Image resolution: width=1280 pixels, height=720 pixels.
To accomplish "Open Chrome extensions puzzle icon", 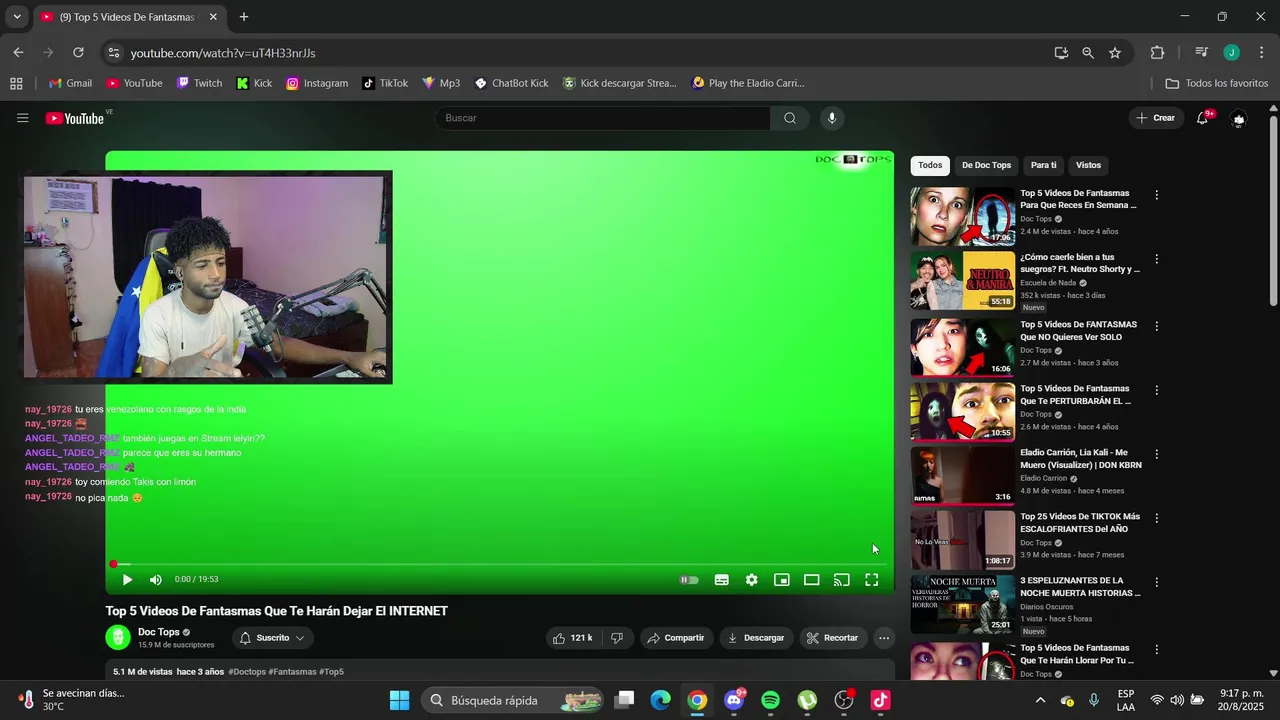I will click(x=1158, y=53).
